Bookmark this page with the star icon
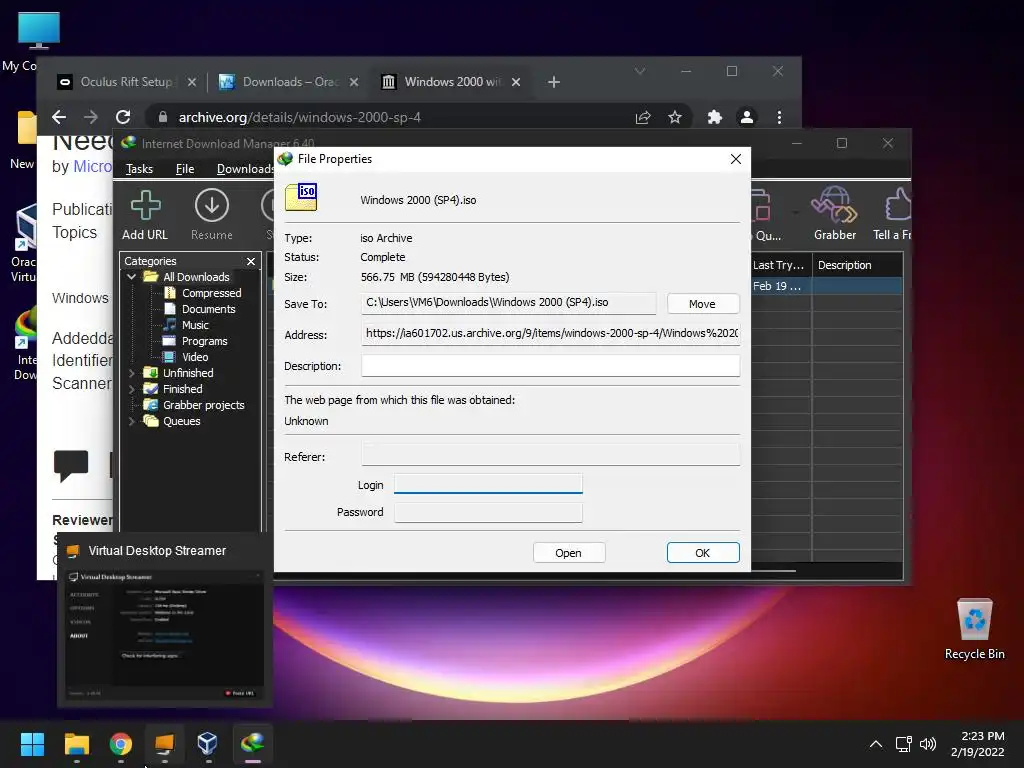 pos(675,117)
